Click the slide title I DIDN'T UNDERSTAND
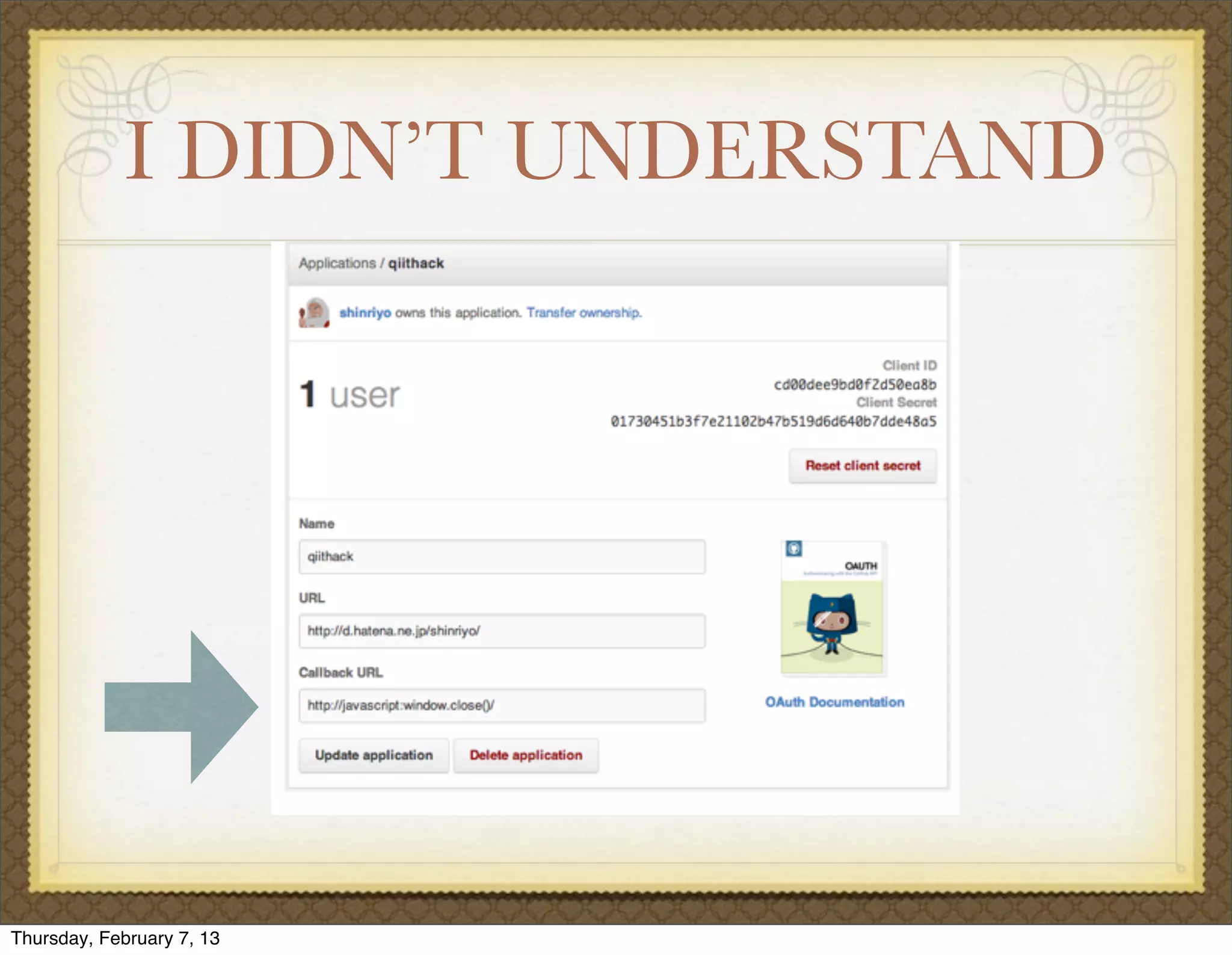Image resolution: width=1232 pixels, height=955 pixels. 615,150
